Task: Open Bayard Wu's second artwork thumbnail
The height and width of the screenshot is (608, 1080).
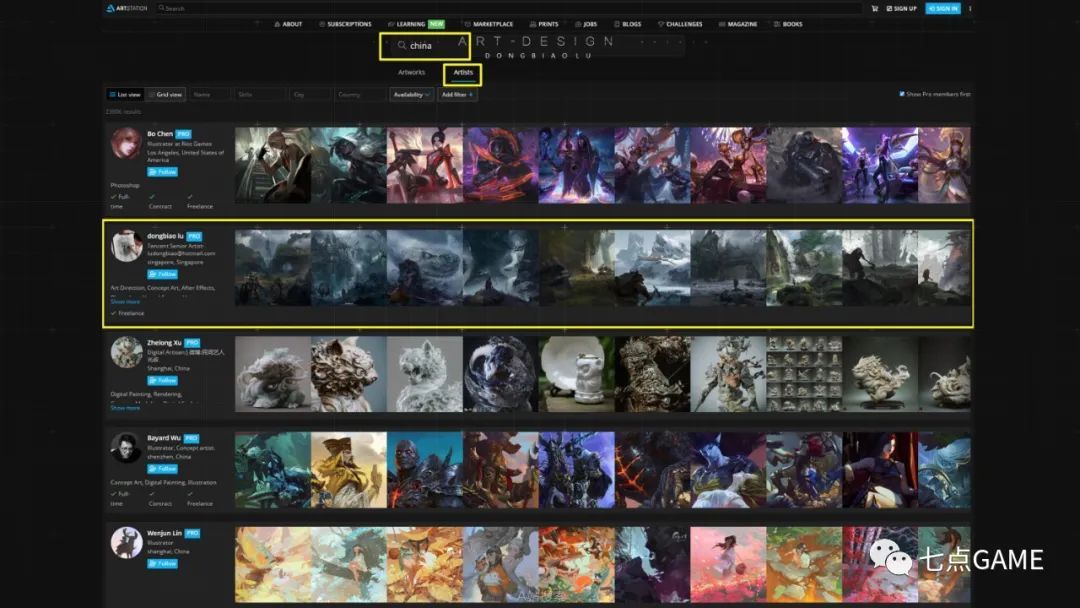Action: (349, 470)
